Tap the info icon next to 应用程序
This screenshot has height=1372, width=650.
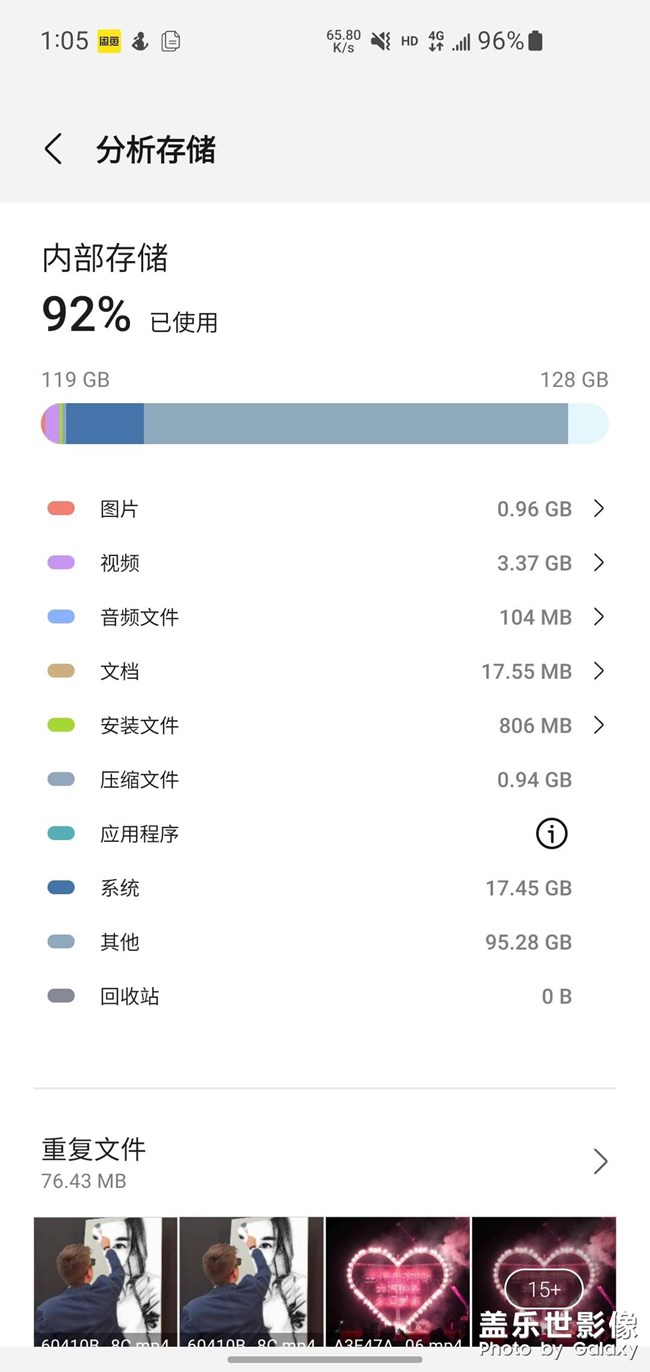coord(550,833)
